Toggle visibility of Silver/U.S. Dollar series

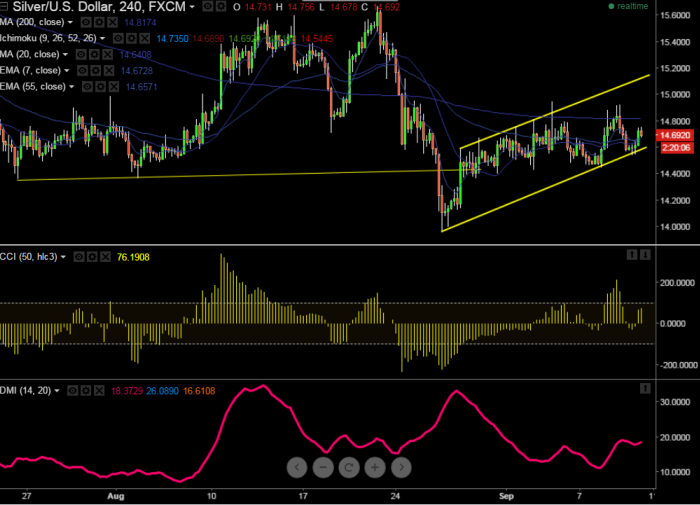tap(208, 6)
